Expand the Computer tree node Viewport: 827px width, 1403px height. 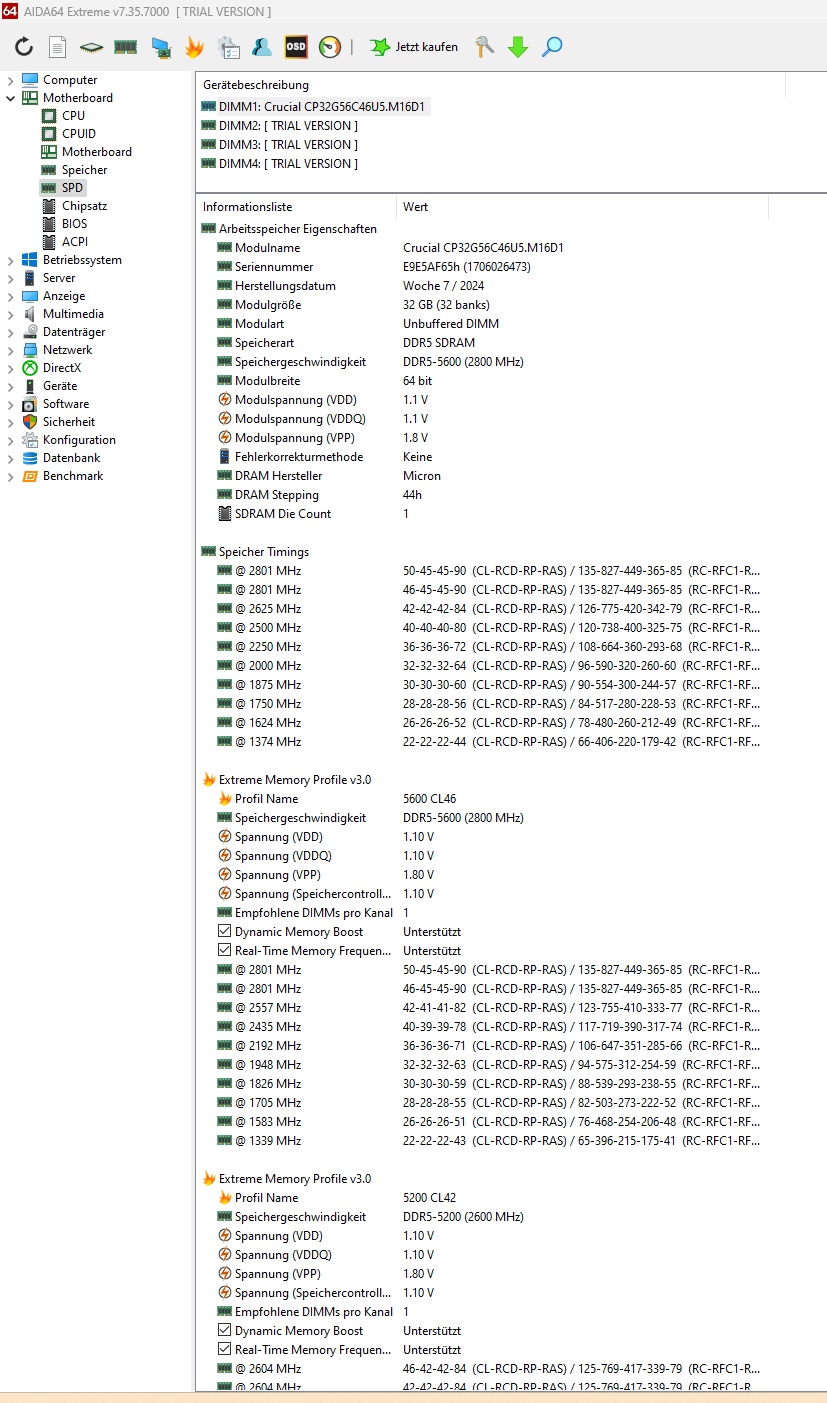click(10, 79)
